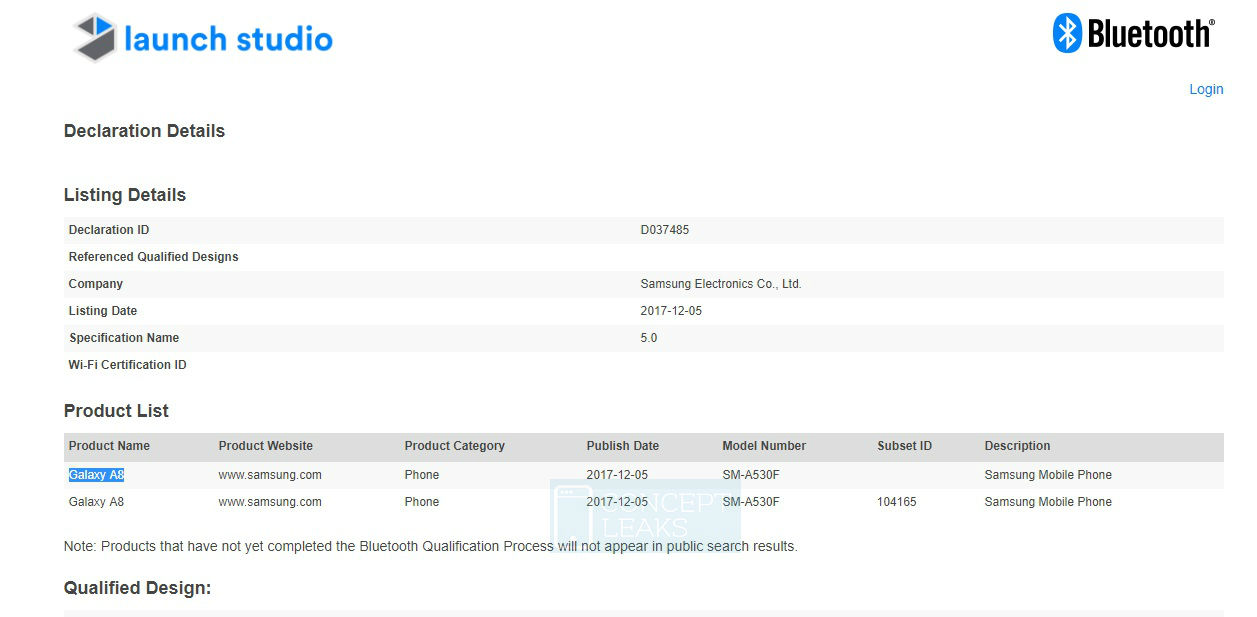Image resolution: width=1257 pixels, height=617 pixels.
Task: Click Subset ID 104165 in second row
Action: coord(896,502)
